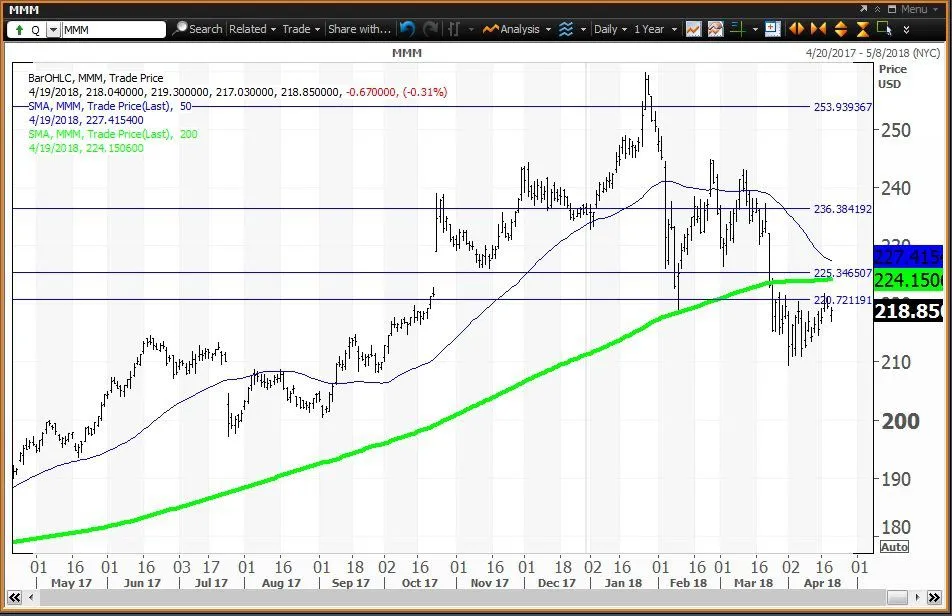
Task: Click the 253.939367 level label
Action: pyautogui.click(x=843, y=107)
